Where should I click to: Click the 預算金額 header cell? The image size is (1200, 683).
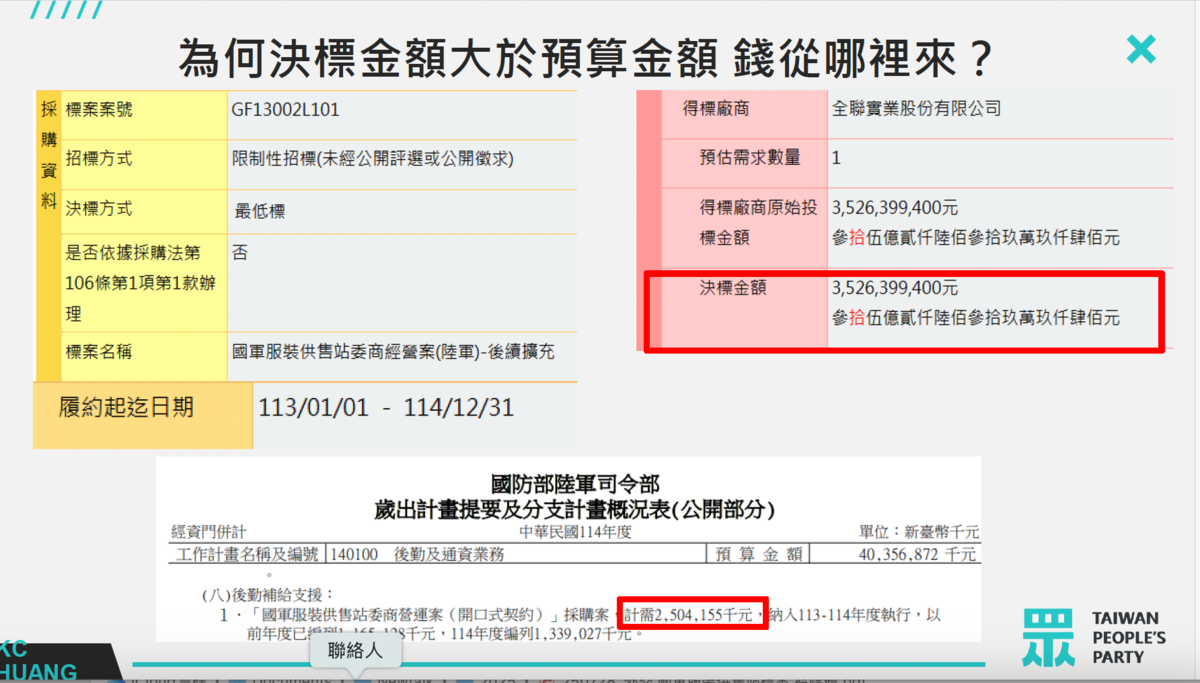click(x=759, y=554)
